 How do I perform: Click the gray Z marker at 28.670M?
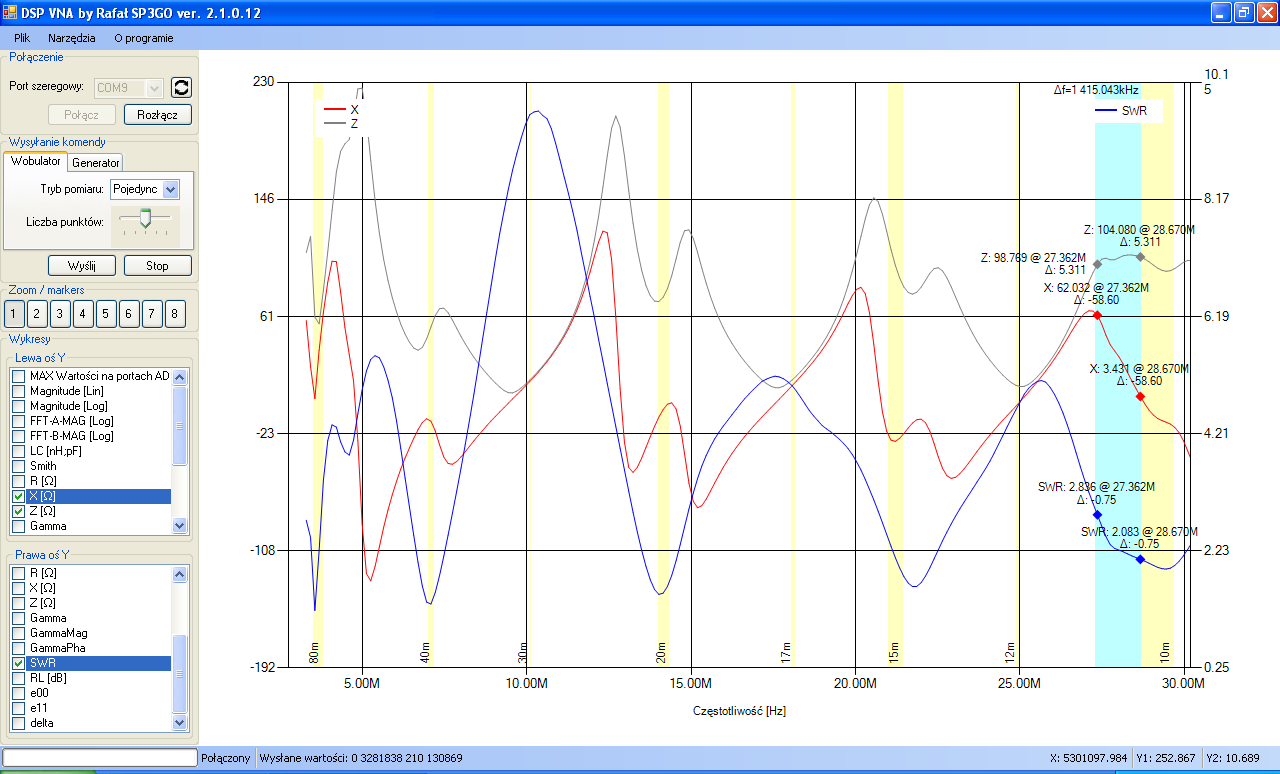pos(1140,257)
